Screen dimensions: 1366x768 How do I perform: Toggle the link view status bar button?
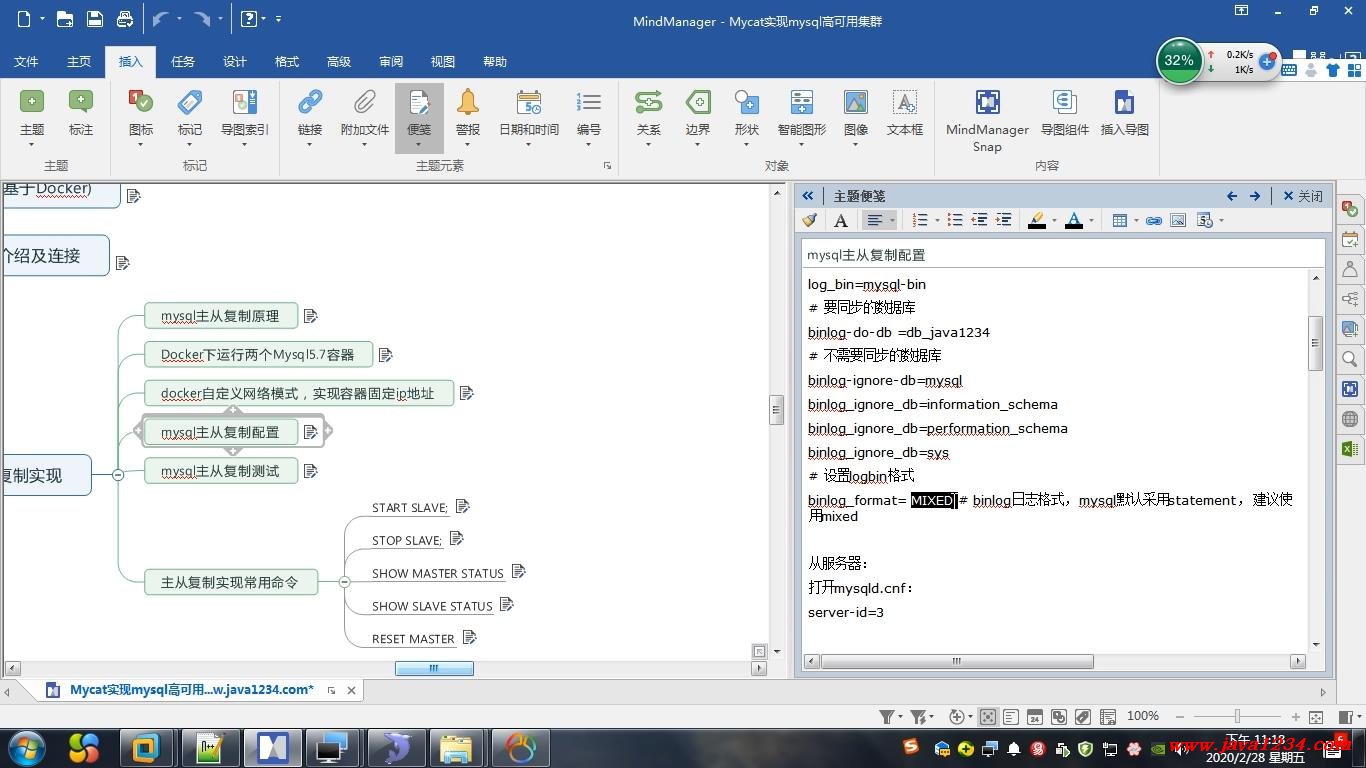click(x=1059, y=717)
